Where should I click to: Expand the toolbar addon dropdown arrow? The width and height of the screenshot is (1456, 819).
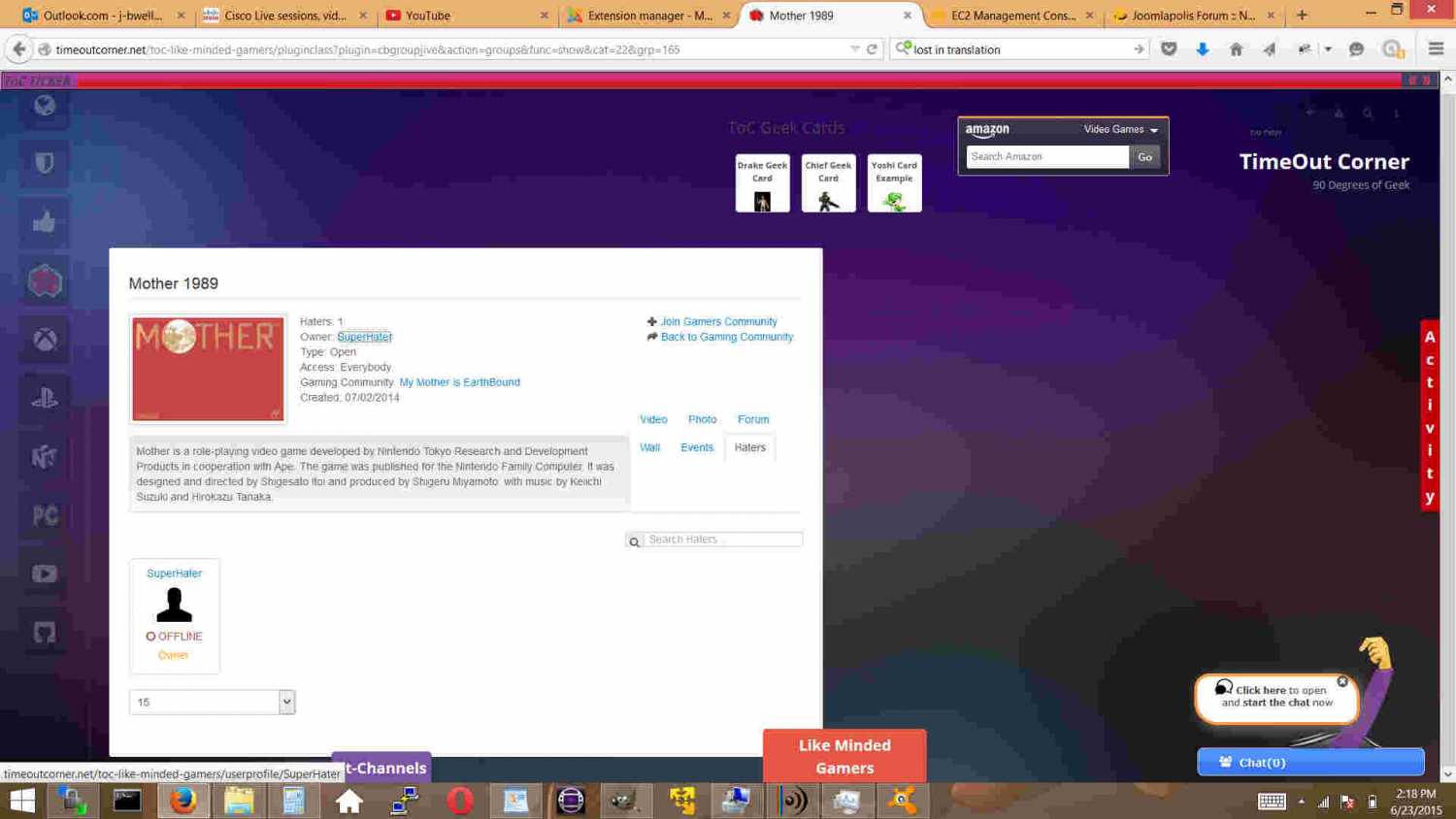tap(1328, 49)
